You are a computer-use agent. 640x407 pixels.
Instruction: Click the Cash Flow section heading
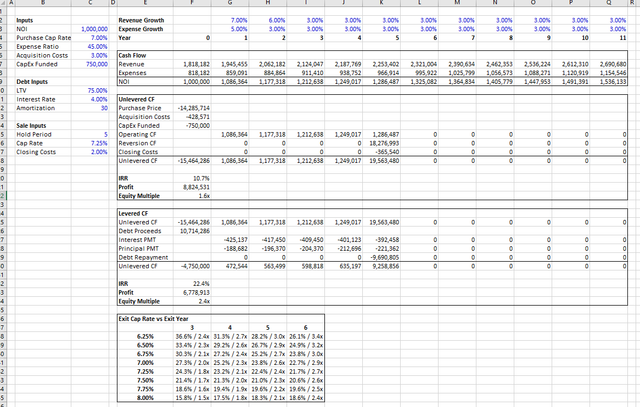(132, 56)
